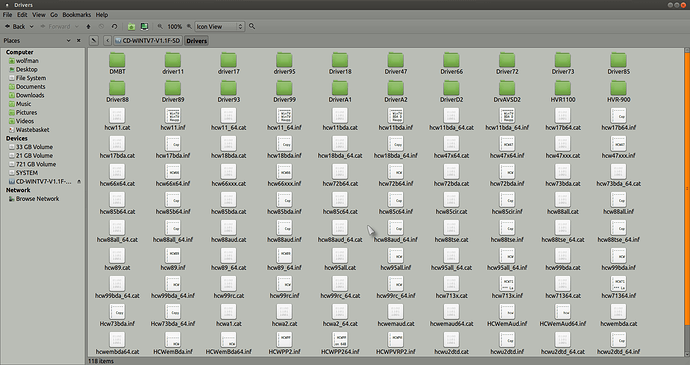Show earlier path segments with left chevron
Screen dimensions: 690x365
(x=107, y=41)
